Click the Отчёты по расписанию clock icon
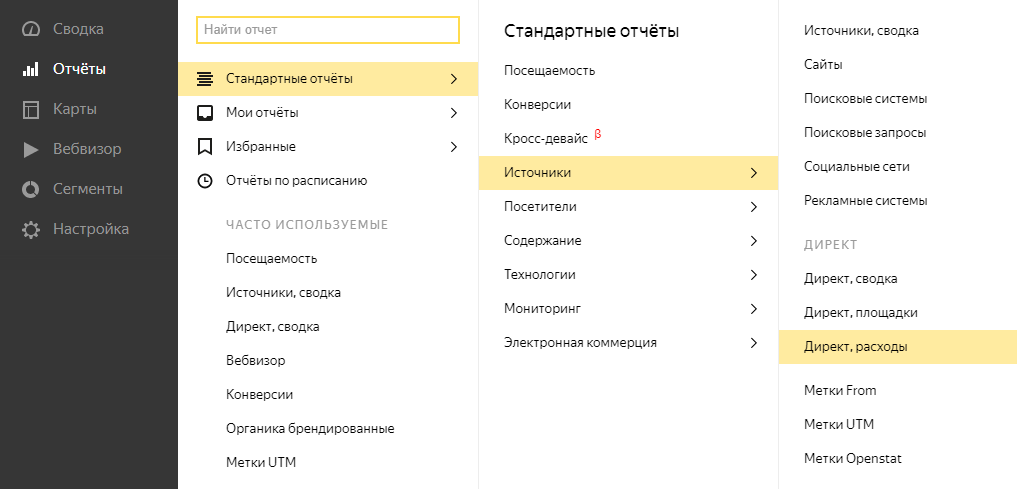The height and width of the screenshot is (489, 1017). [x=205, y=181]
